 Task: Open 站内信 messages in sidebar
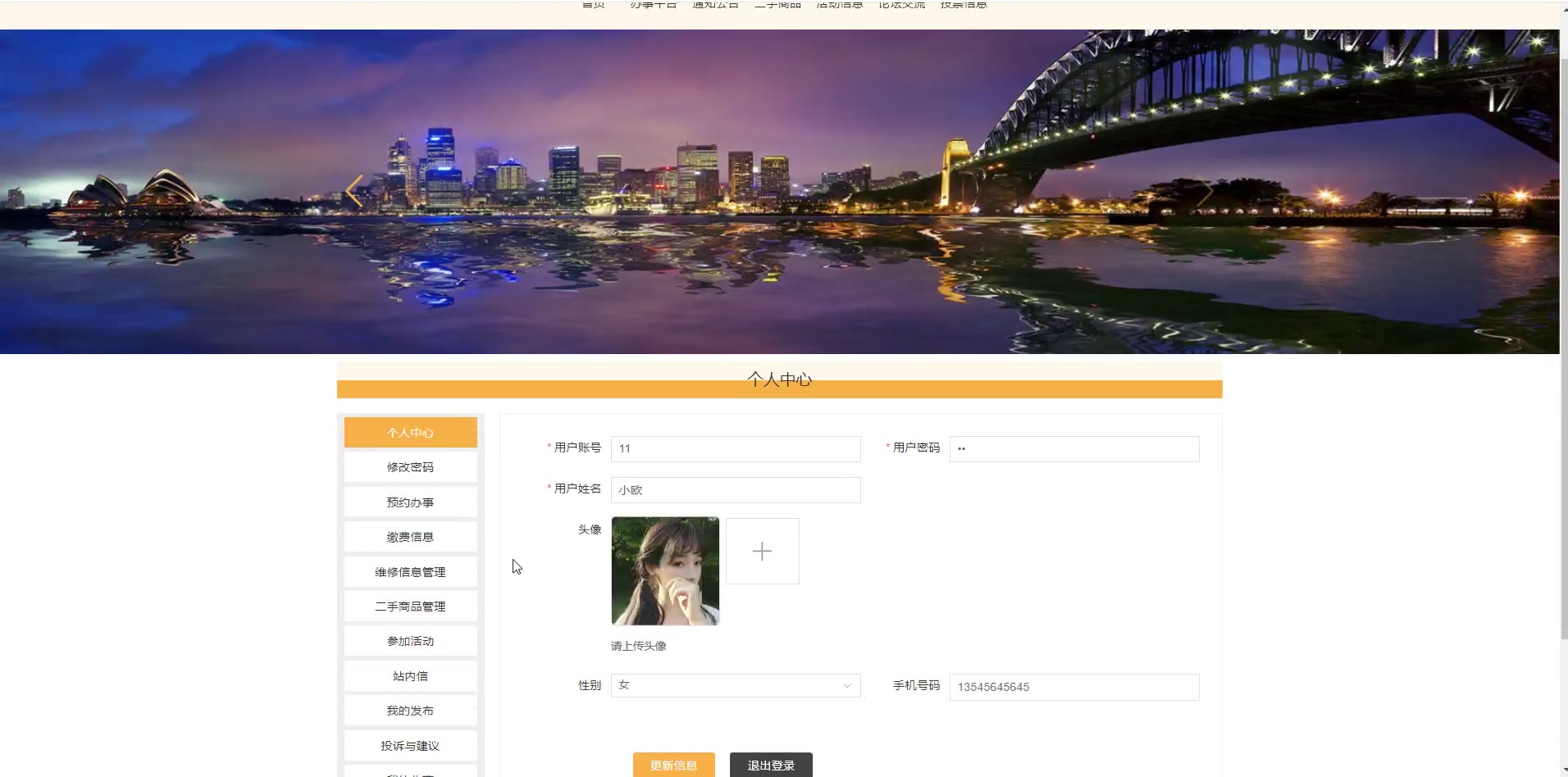pyautogui.click(x=410, y=676)
